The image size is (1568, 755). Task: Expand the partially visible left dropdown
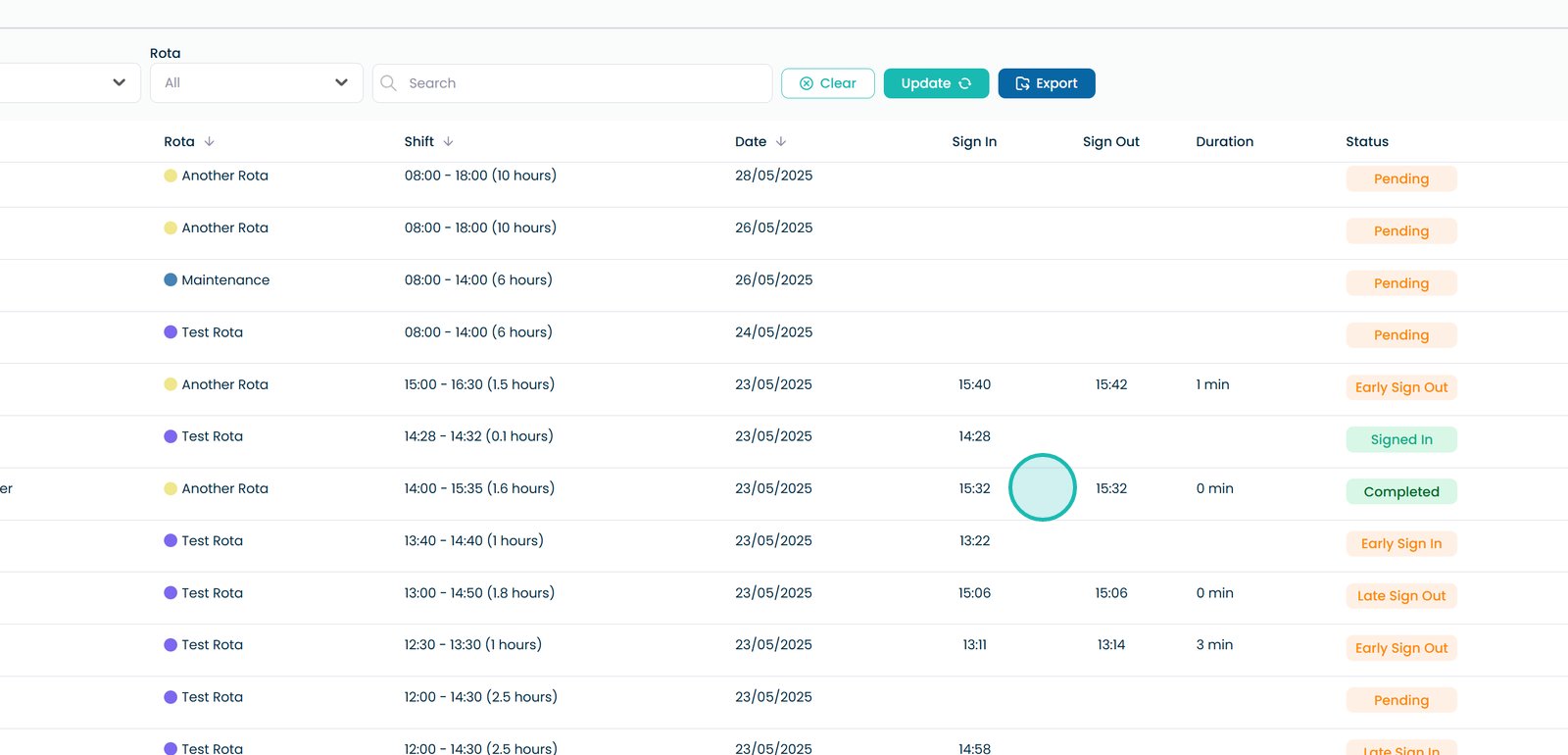(x=118, y=83)
